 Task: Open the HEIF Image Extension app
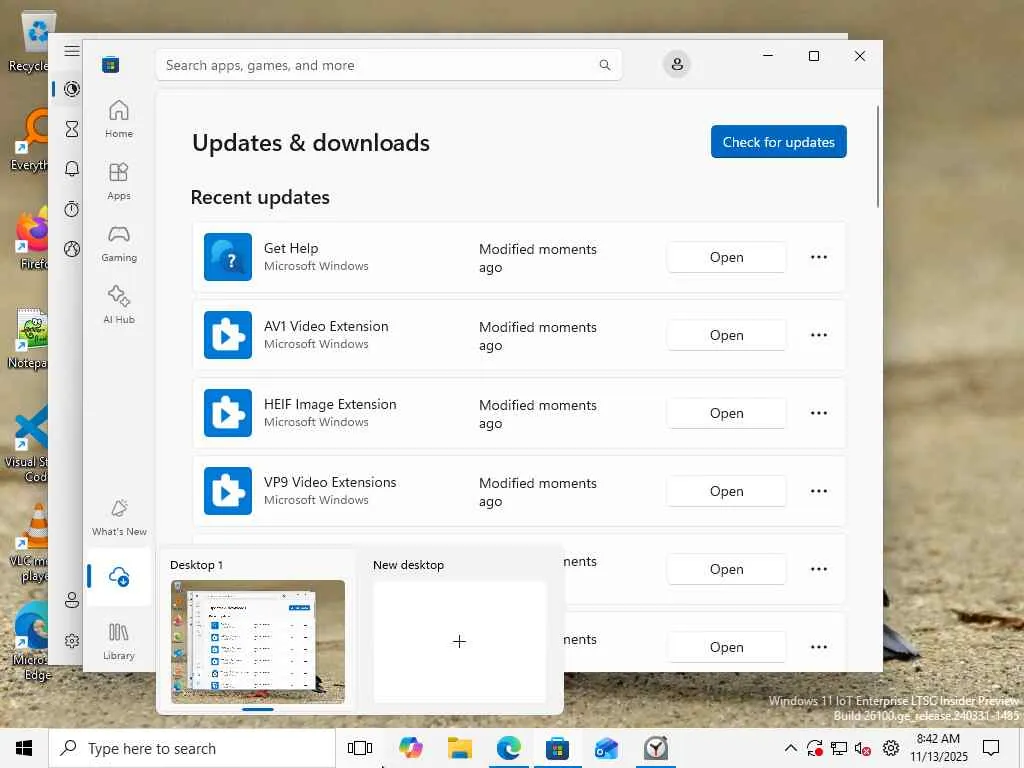726,413
